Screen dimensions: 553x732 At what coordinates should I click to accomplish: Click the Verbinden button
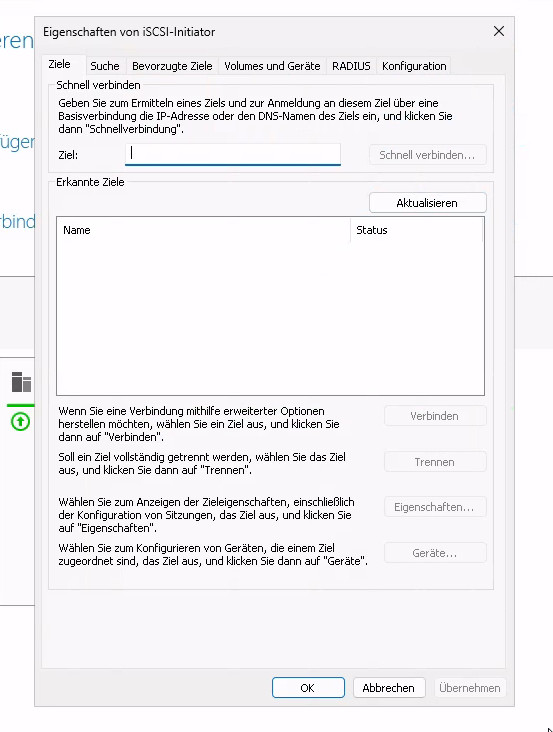pyautogui.click(x=435, y=416)
